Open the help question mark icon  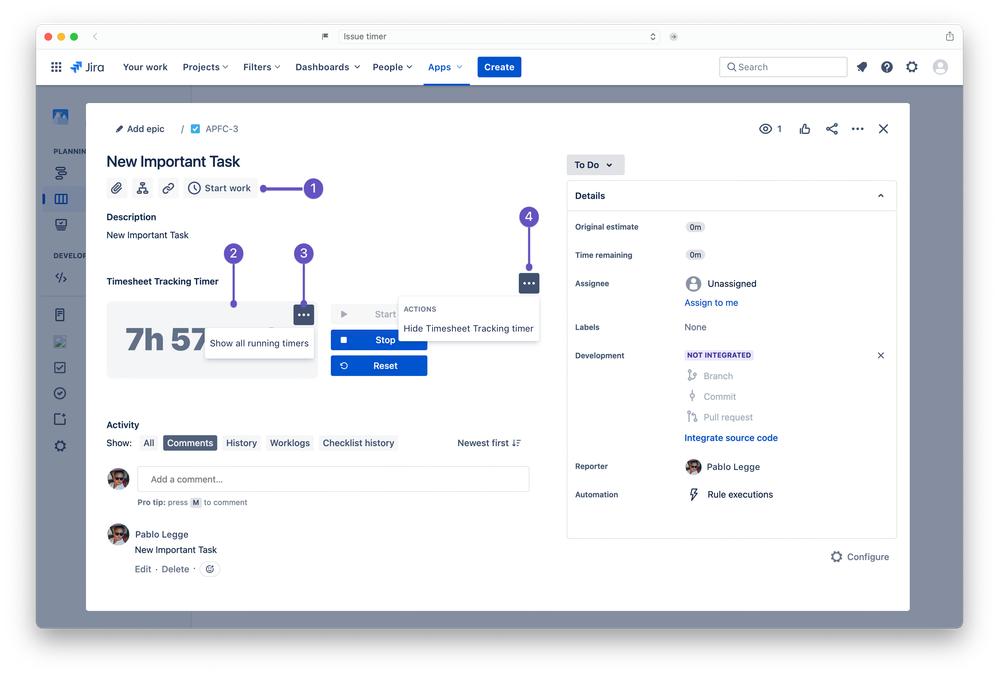(887, 67)
